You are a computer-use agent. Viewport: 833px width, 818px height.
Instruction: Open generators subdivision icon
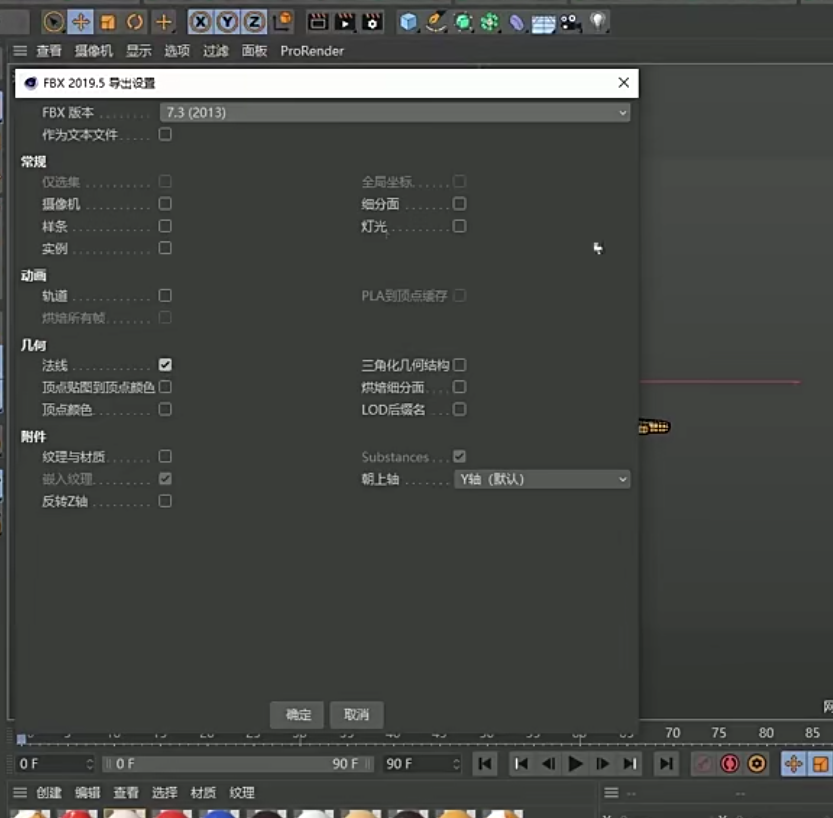click(x=463, y=22)
